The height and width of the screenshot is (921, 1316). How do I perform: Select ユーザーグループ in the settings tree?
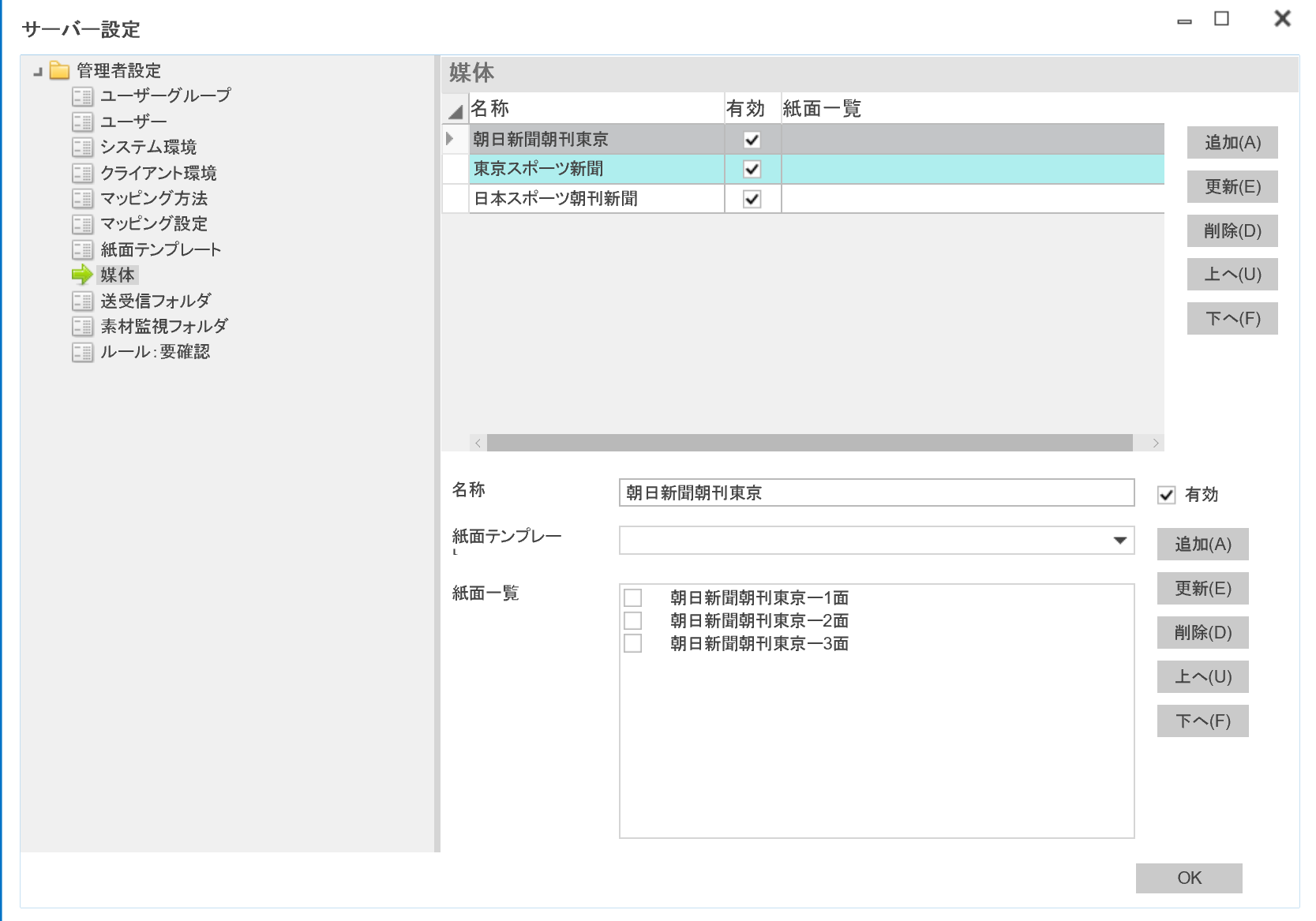166,95
